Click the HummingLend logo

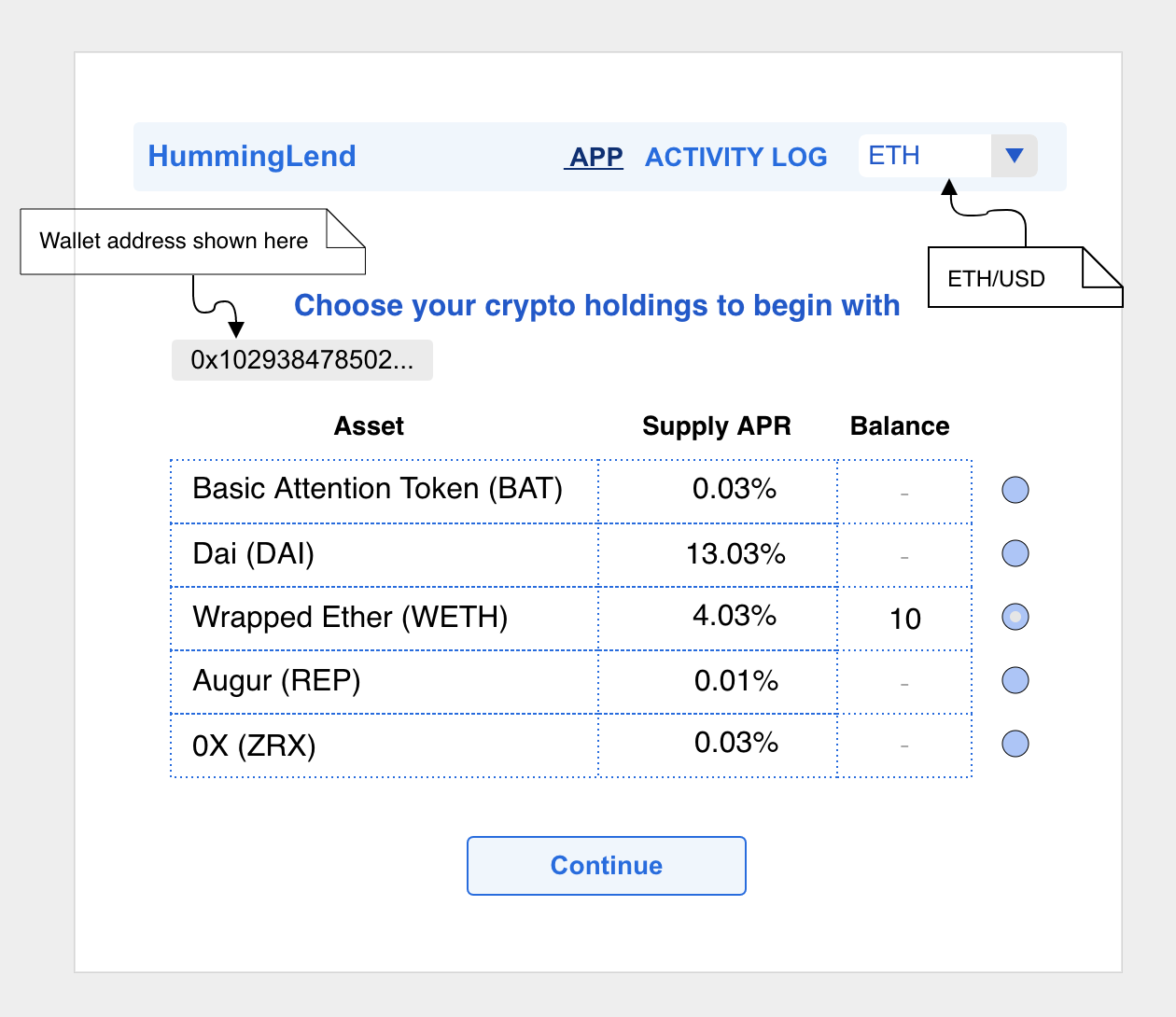(x=252, y=156)
